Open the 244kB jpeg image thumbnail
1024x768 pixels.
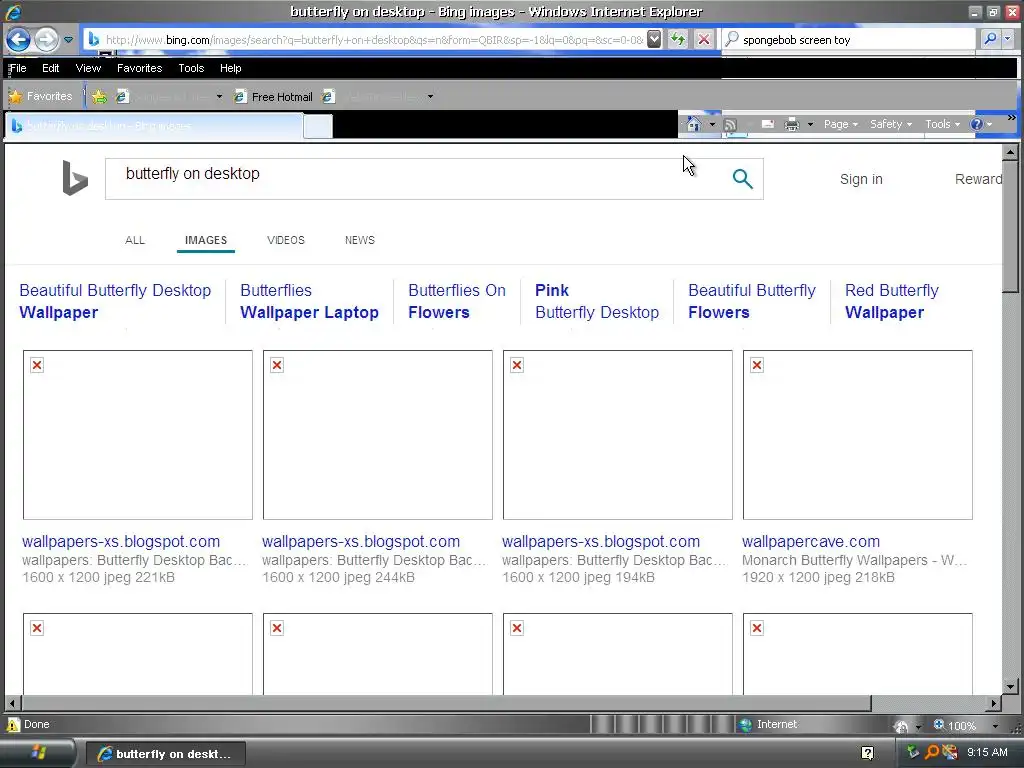(x=377, y=435)
